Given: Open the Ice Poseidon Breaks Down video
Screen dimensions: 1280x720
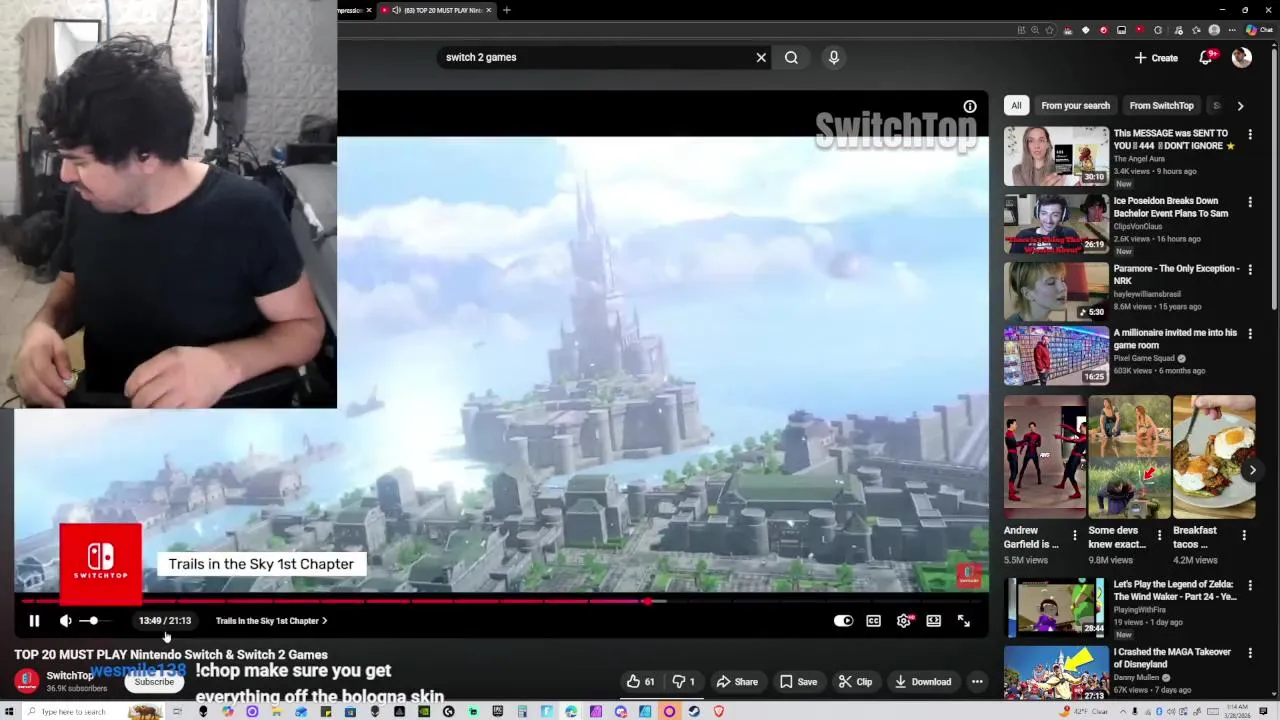Looking at the screenshot, I should point(1056,224).
